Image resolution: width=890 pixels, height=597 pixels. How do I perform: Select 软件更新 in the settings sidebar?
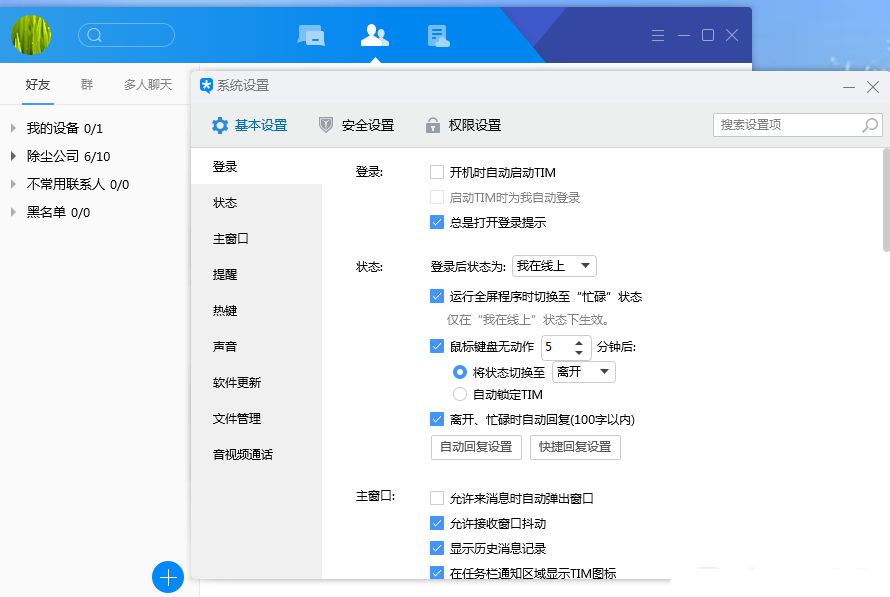[257, 382]
